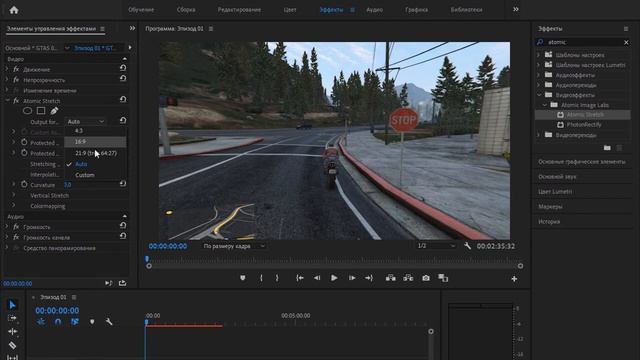This screenshot has height=360, width=640.
Task: Choose 4:3 in the output format list
Action: [x=95, y=131]
